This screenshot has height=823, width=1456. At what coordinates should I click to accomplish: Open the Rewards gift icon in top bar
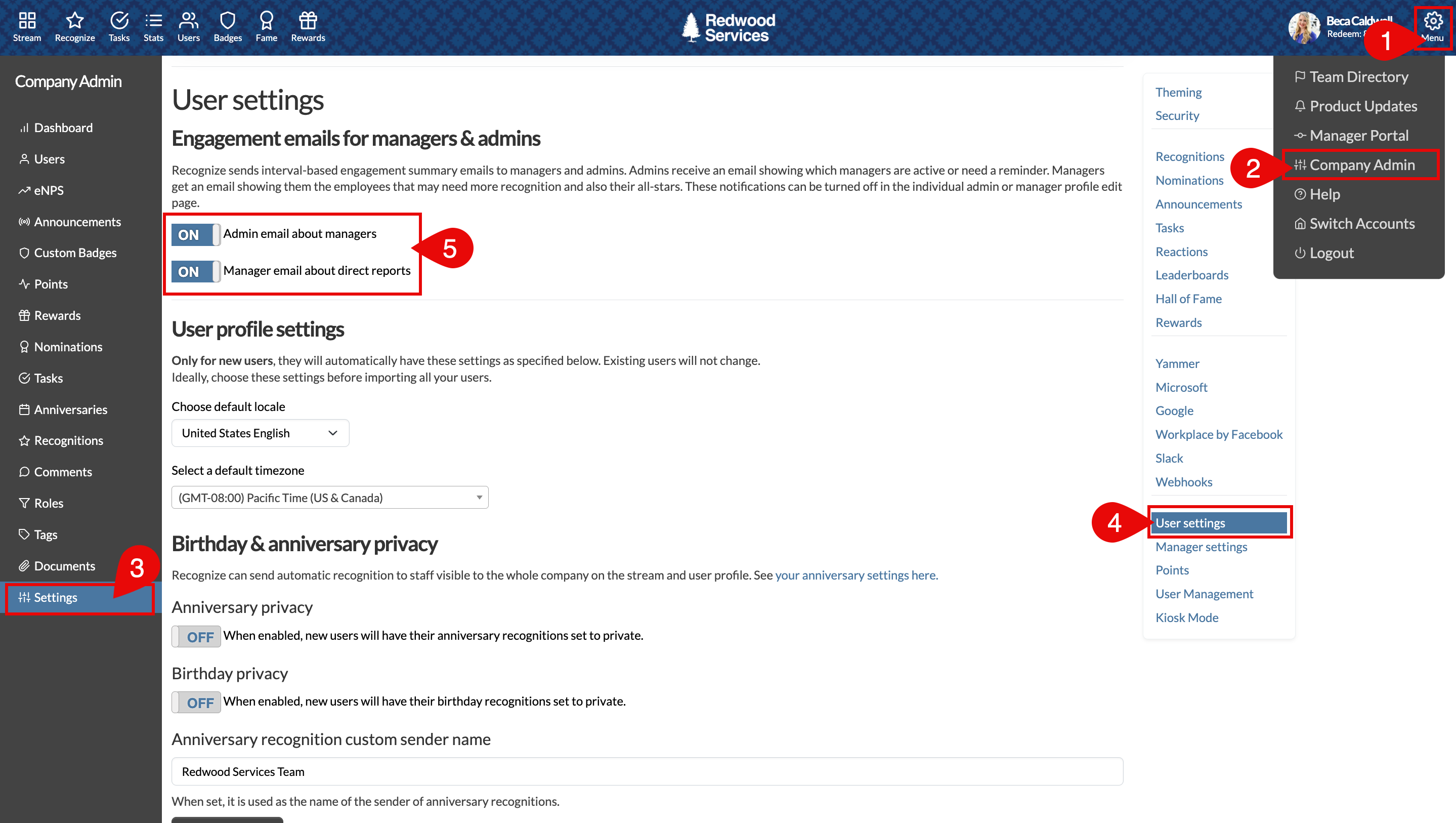[308, 27]
